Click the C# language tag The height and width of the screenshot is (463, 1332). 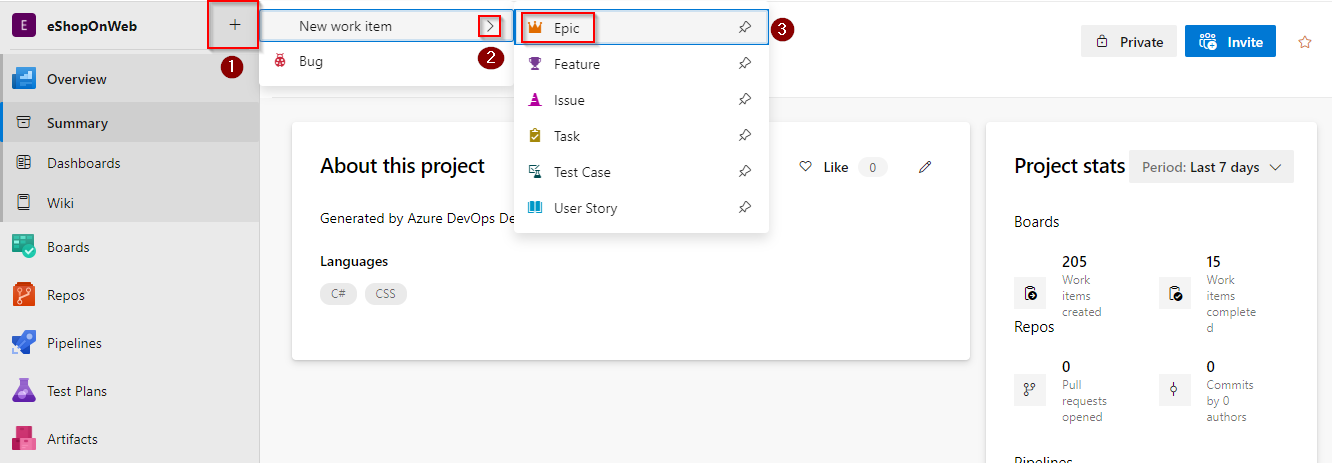[x=338, y=294]
